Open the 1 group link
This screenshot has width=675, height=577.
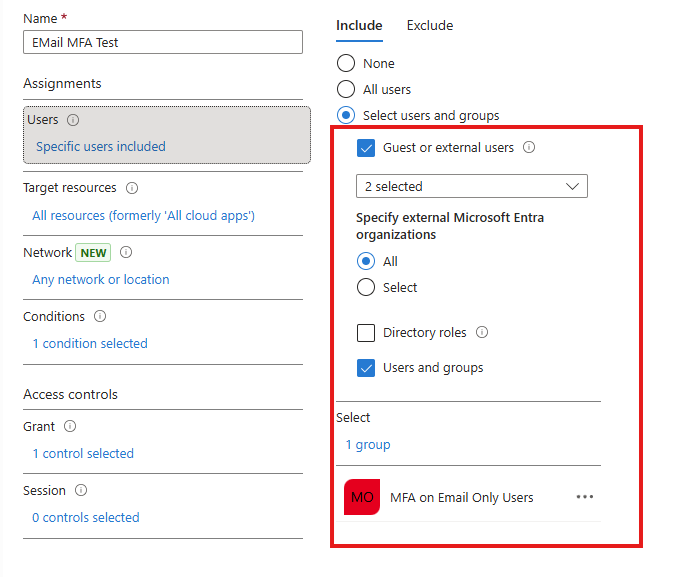[x=368, y=444]
